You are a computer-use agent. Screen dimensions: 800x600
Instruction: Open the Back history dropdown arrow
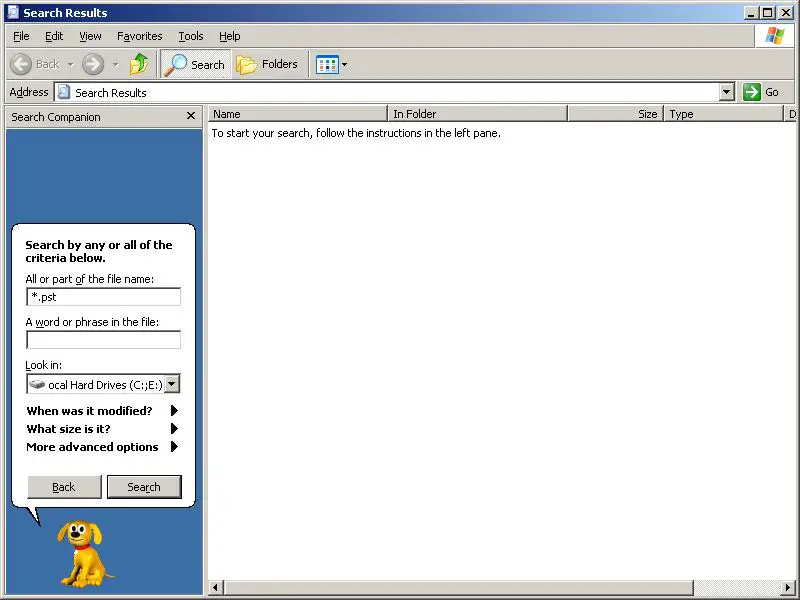tap(70, 64)
